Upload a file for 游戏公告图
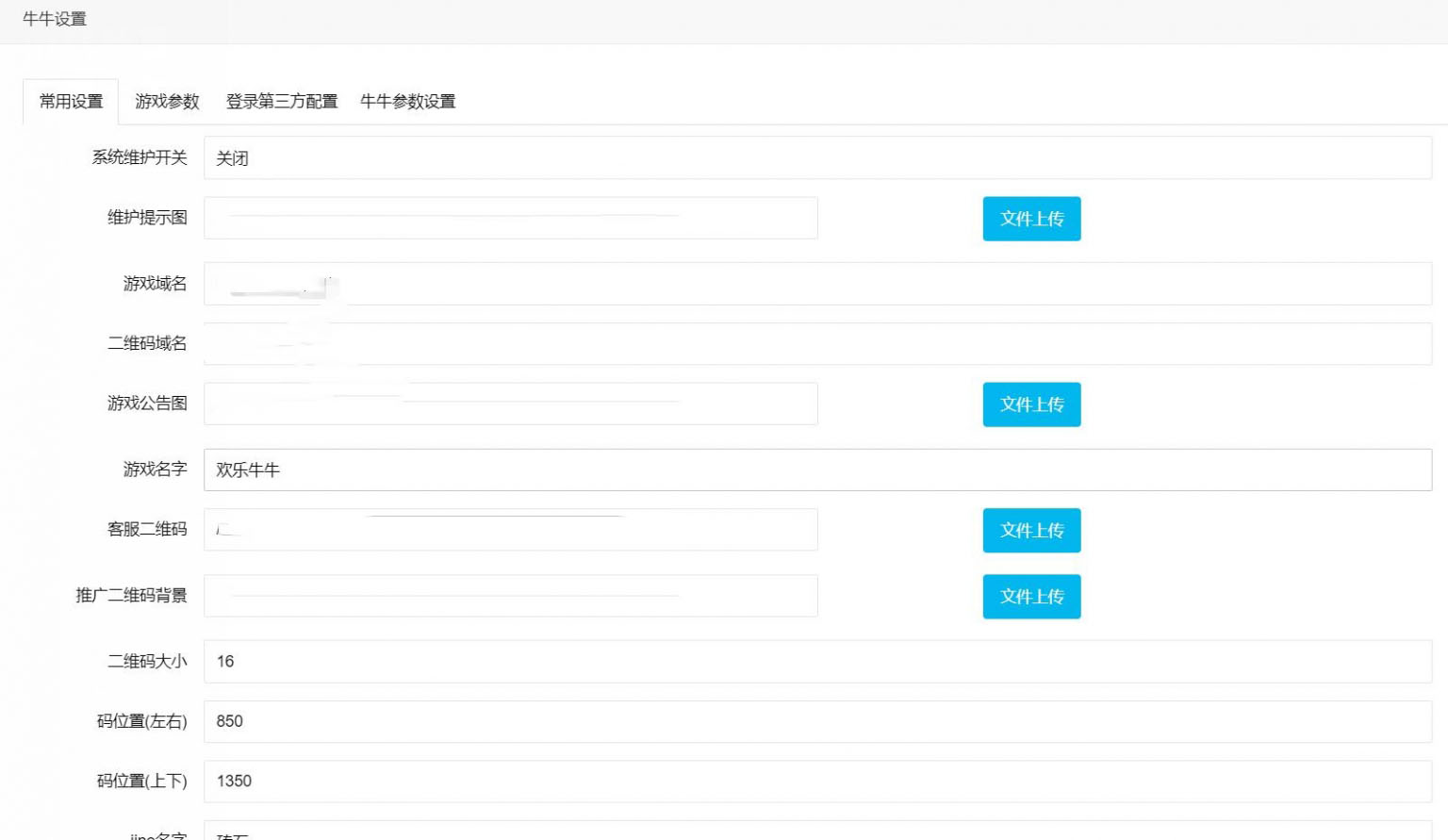Image resolution: width=1448 pixels, height=840 pixels. pos(1031,404)
